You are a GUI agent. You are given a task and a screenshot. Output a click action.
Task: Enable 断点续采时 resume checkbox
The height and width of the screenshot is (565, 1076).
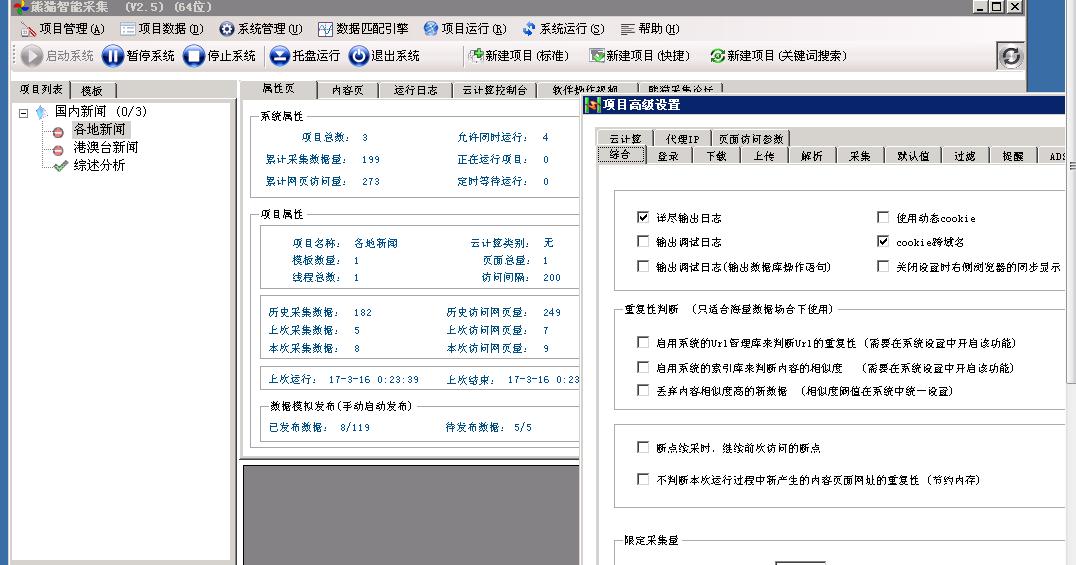(x=643, y=448)
